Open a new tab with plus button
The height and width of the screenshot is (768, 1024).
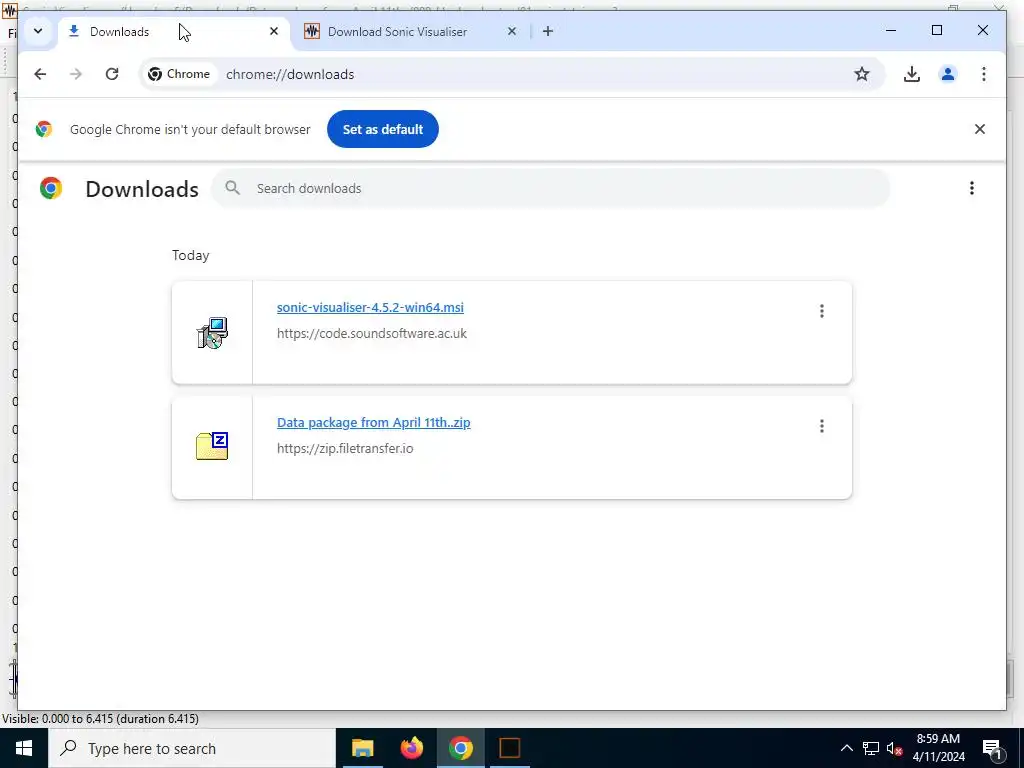click(x=548, y=31)
